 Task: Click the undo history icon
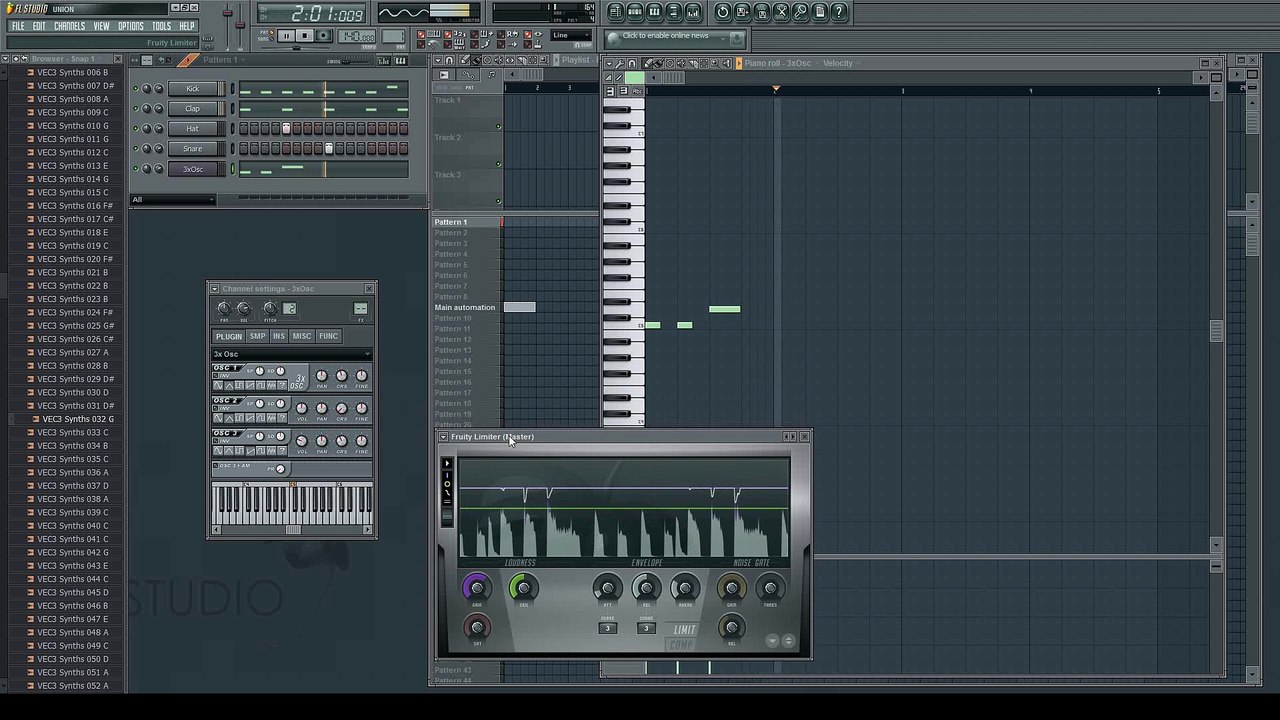723,12
